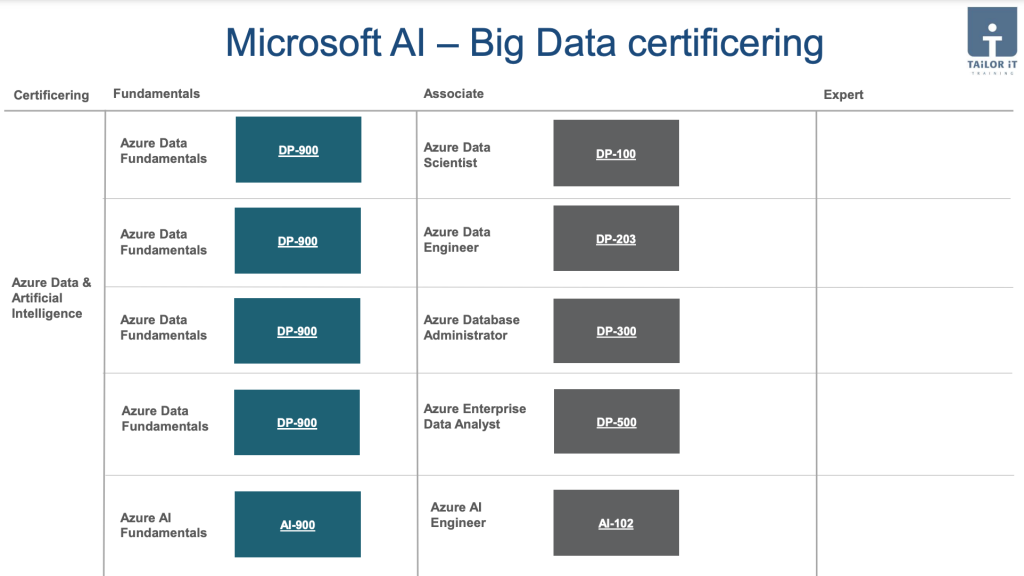This screenshot has height=576, width=1024.
Task: Click the Associate column header
Action: click(454, 93)
